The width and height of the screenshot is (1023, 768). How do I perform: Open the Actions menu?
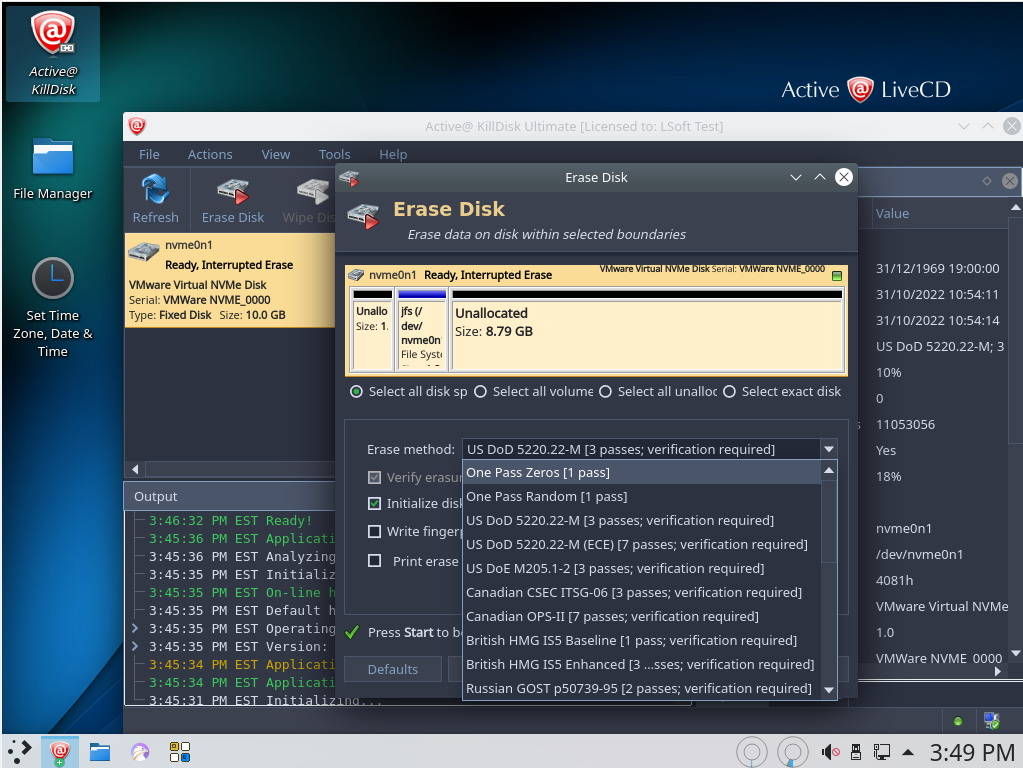click(x=210, y=155)
